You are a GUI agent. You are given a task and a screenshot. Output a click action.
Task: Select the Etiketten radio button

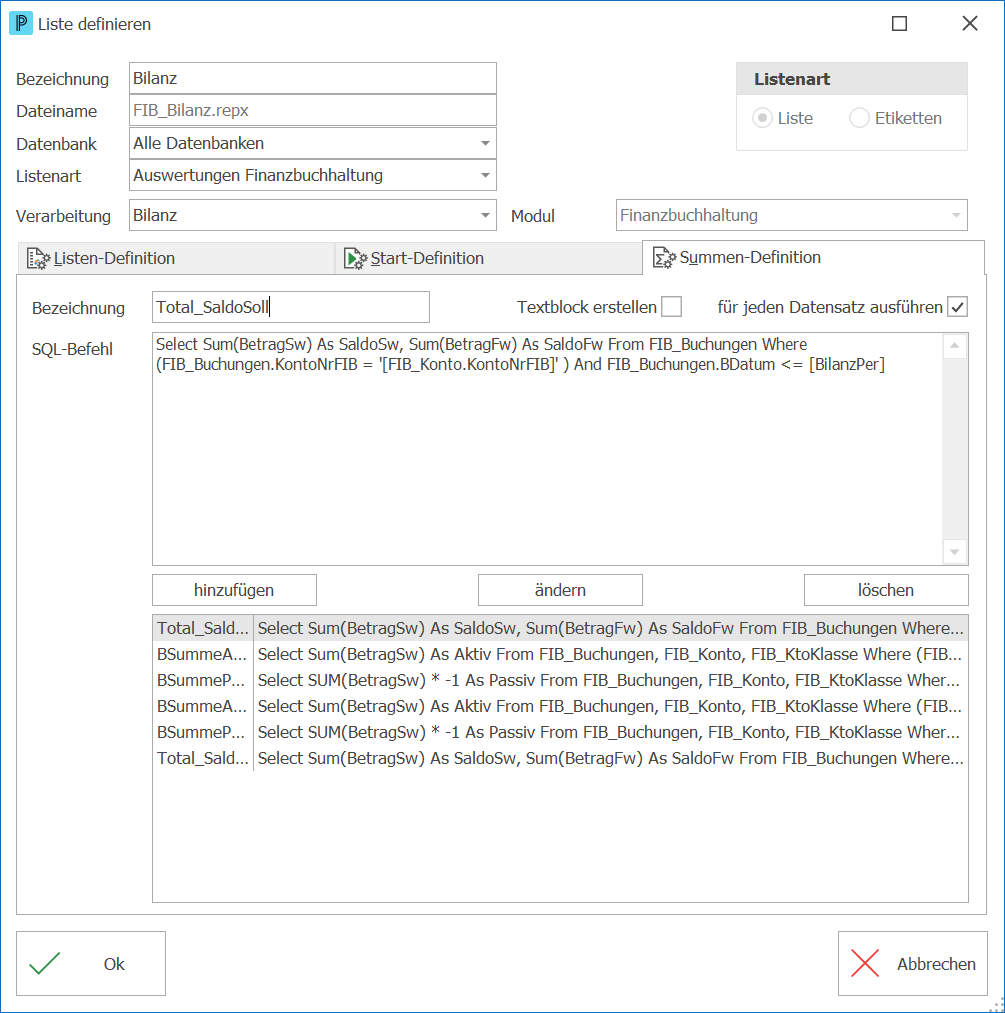point(859,118)
